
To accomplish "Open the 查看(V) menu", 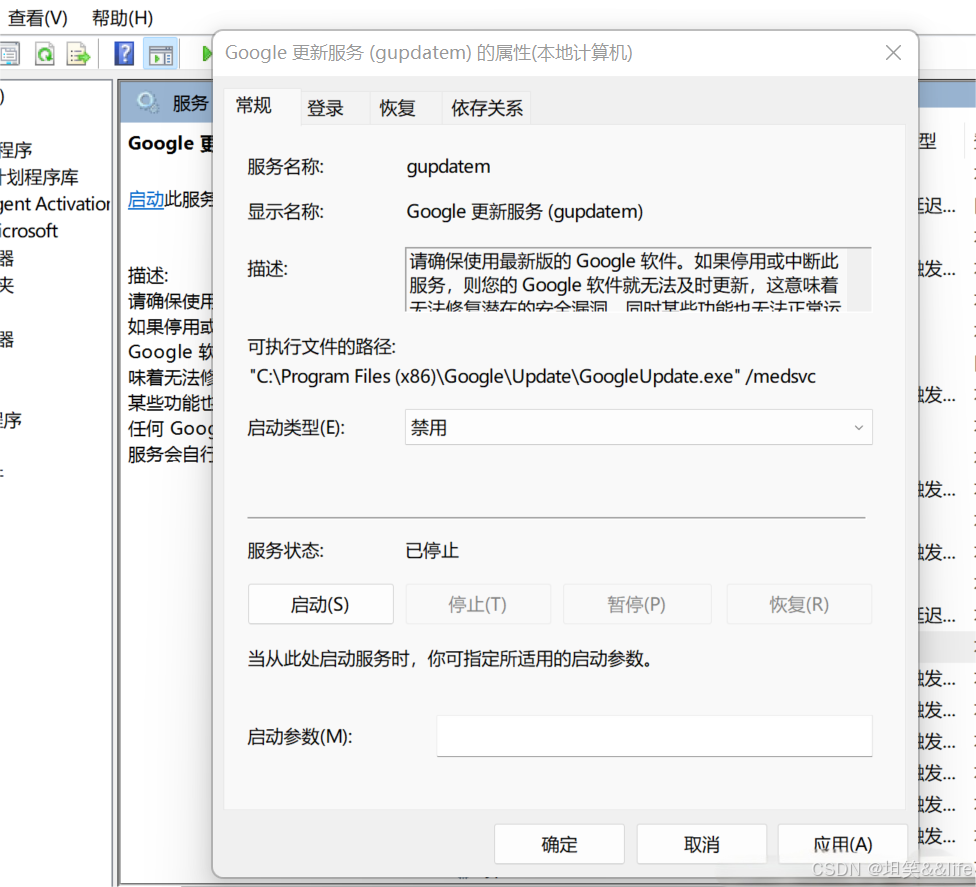I will click(37, 17).
